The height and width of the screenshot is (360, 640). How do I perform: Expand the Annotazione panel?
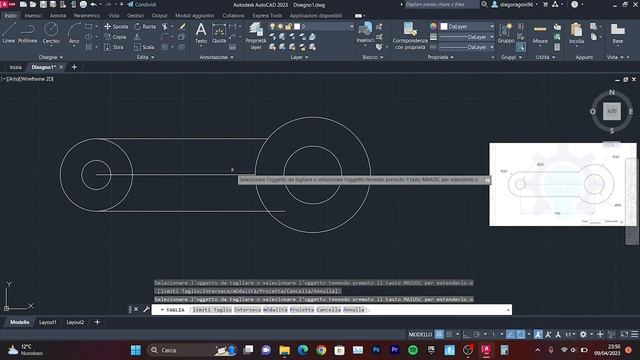click(x=216, y=57)
